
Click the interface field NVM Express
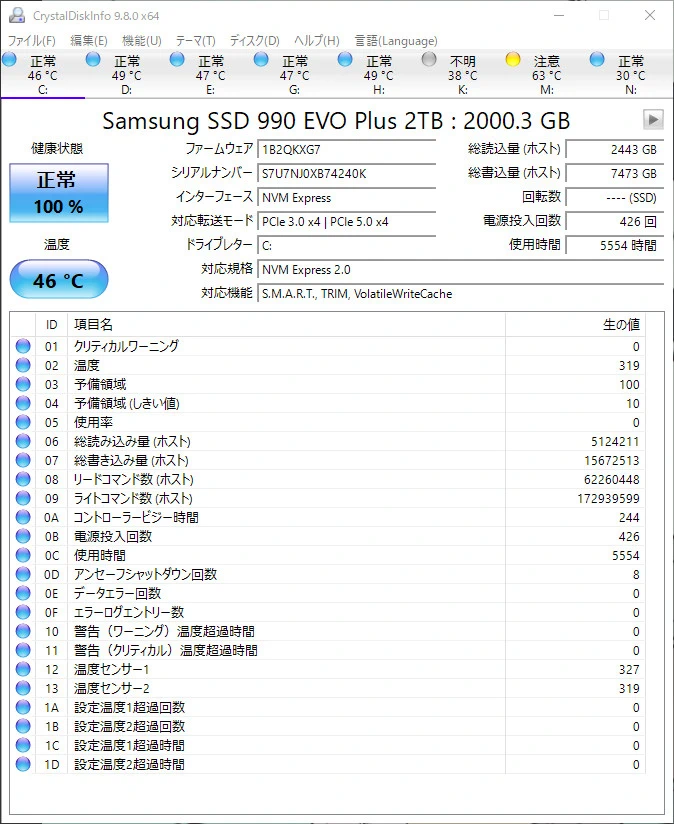click(347, 198)
